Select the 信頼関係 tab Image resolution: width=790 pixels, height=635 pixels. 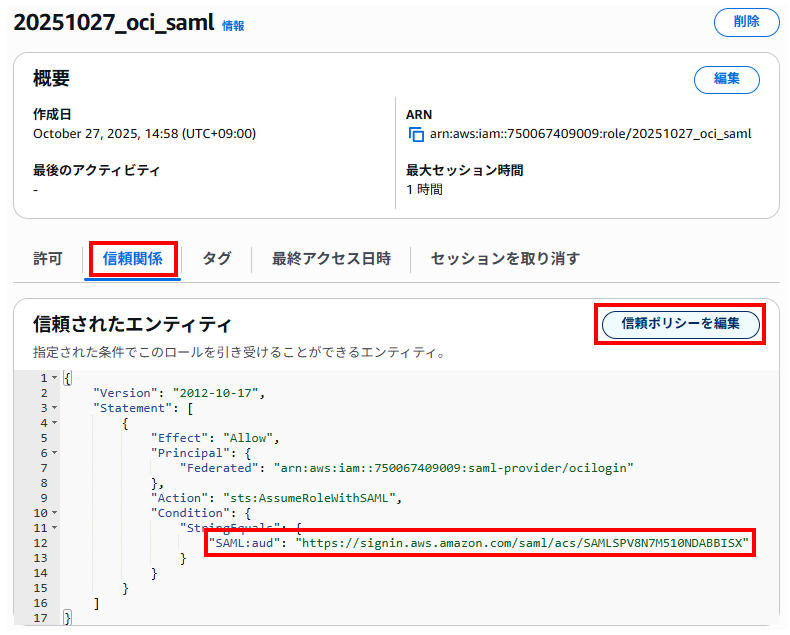tap(133, 259)
